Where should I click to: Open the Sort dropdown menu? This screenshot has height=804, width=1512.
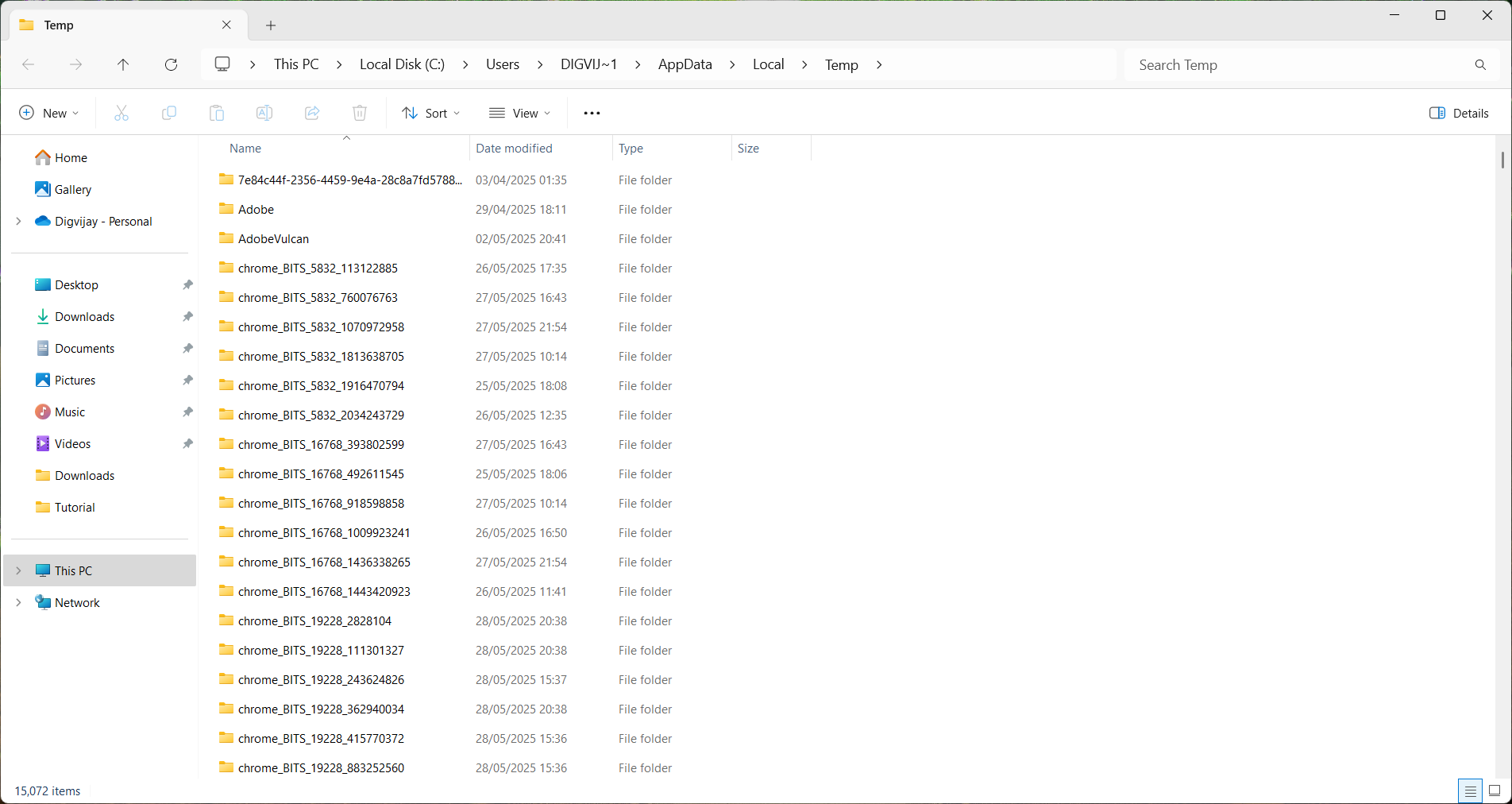pos(431,113)
